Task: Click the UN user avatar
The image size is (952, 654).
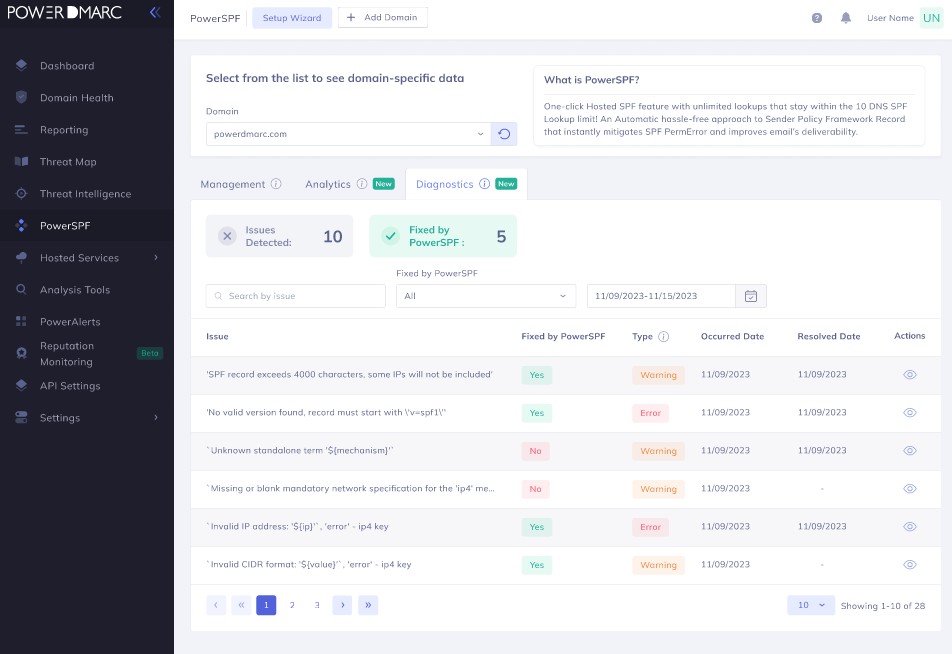Action: 931,18
